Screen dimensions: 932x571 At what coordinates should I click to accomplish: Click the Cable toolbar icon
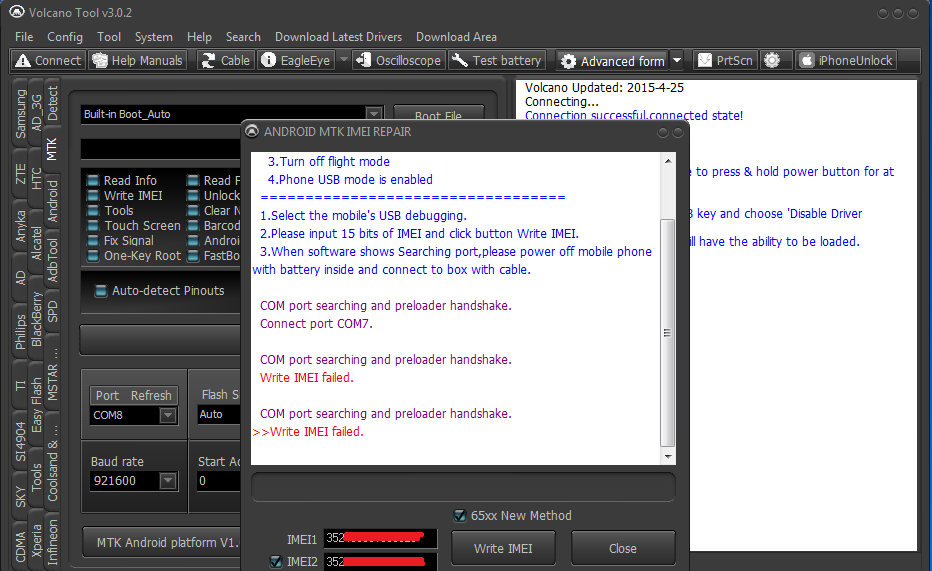coord(225,60)
